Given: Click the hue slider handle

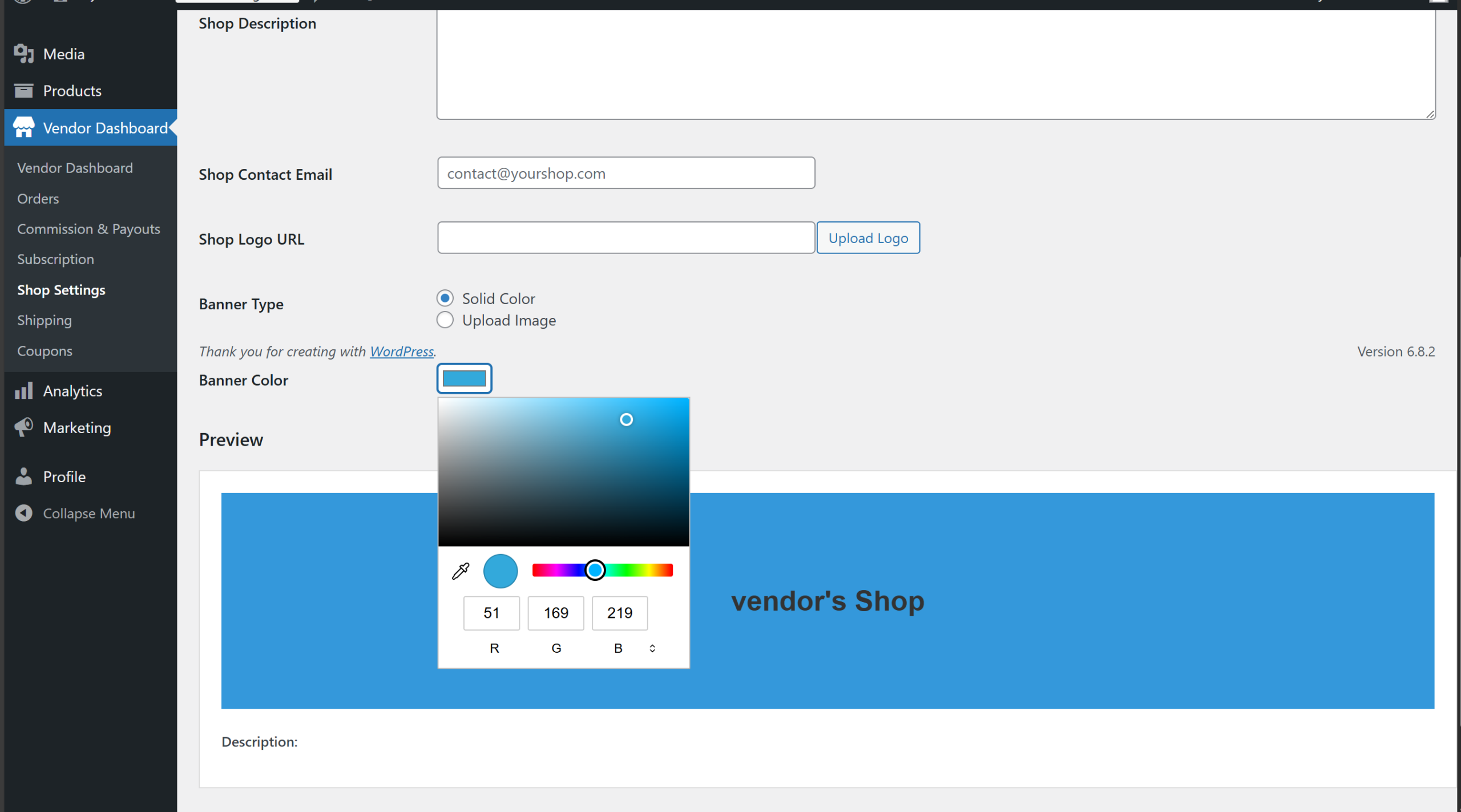Looking at the screenshot, I should (x=595, y=570).
